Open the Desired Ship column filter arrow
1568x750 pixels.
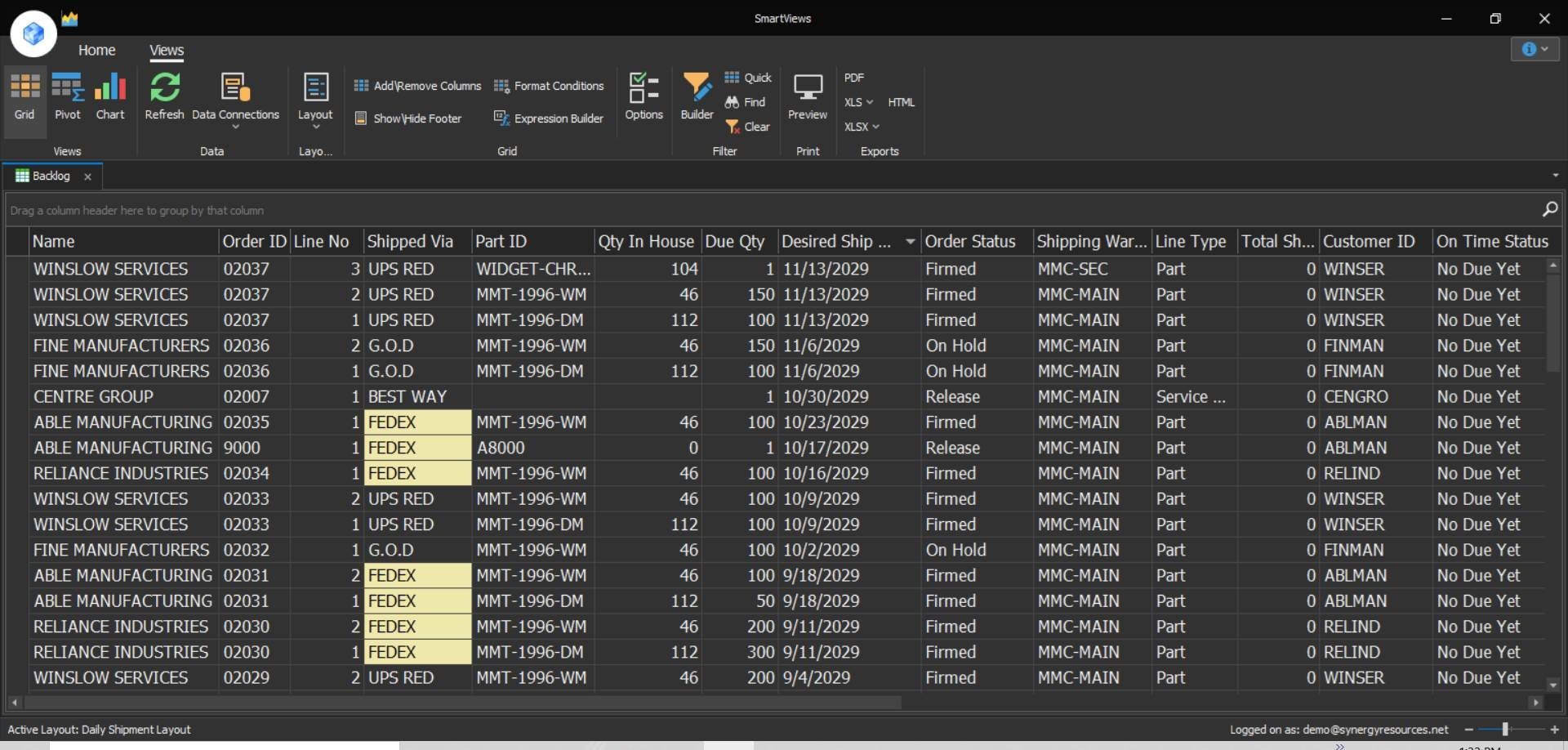(910, 242)
